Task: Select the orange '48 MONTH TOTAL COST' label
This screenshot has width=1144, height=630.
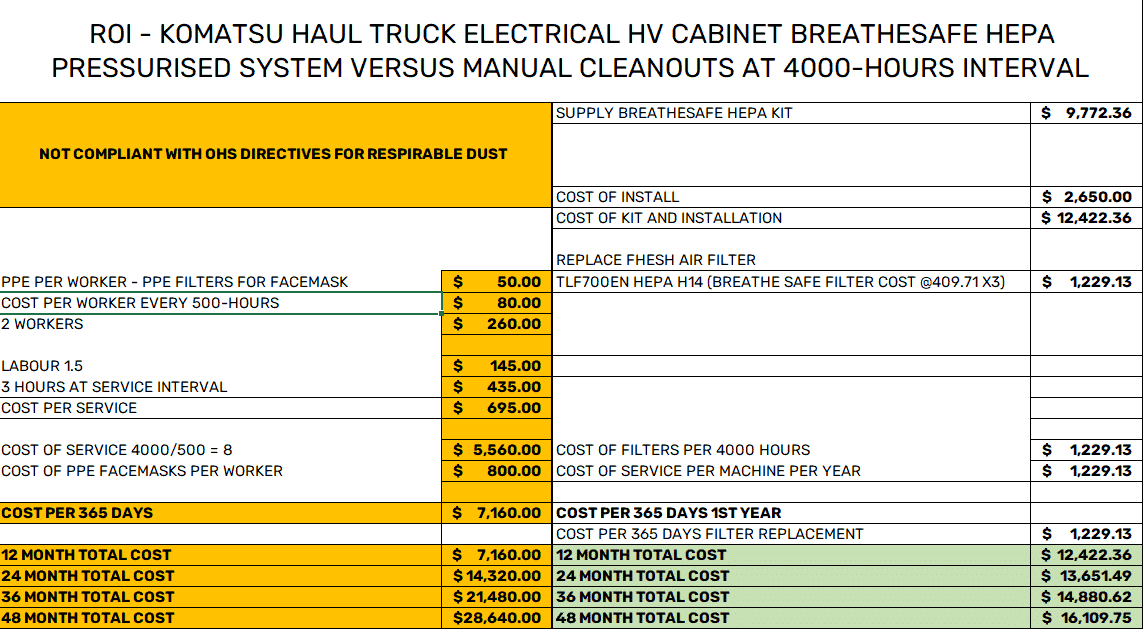Action: pyautogui.click(x=220, y=618)
